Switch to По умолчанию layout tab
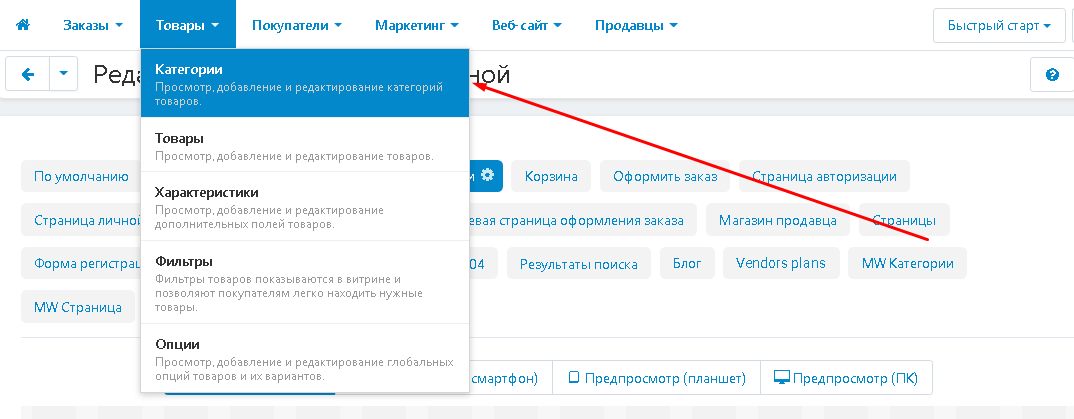Viewport: 1074px width, 419px height. pos(81,176)
